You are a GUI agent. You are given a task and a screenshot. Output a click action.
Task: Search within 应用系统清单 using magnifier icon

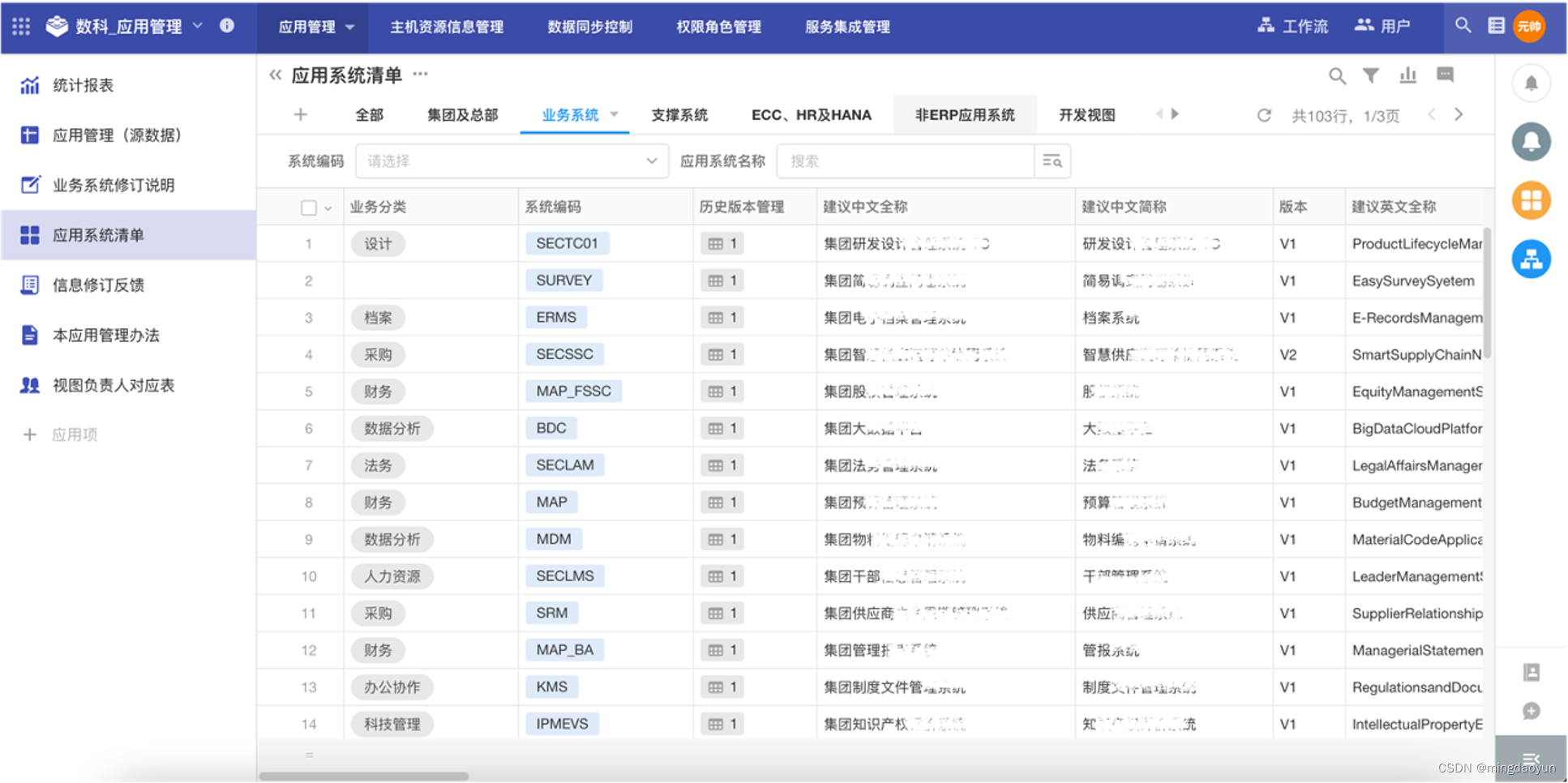click(1337, 76)
